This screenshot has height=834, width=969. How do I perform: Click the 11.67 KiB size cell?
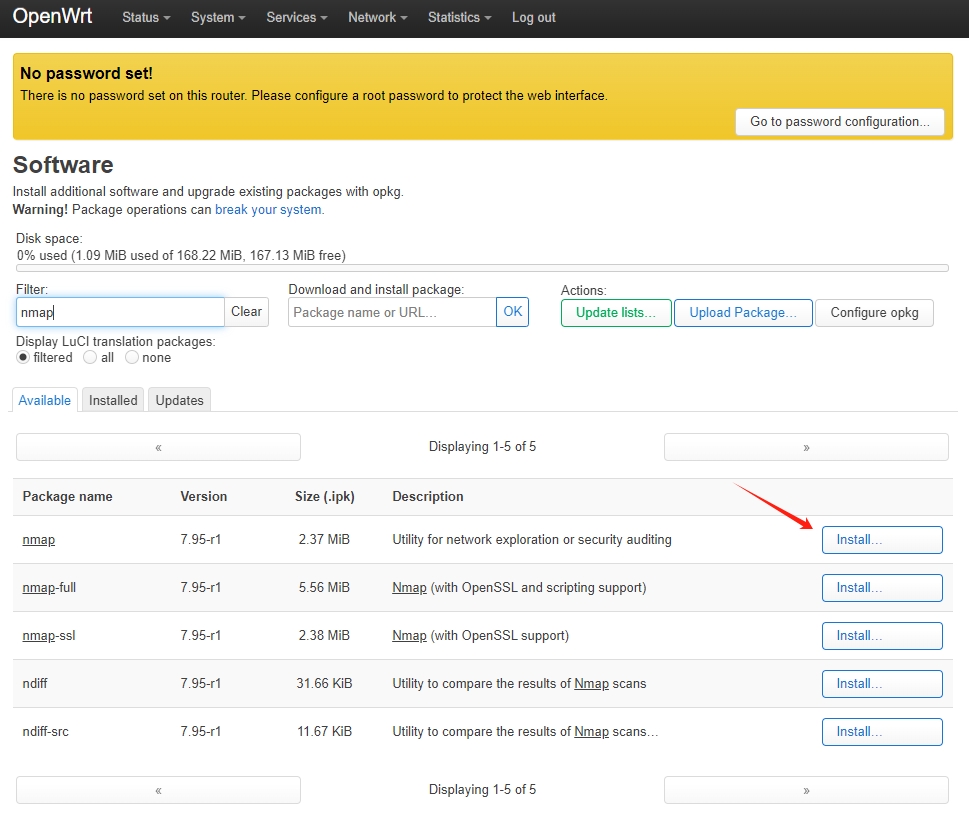pos(324,731)
